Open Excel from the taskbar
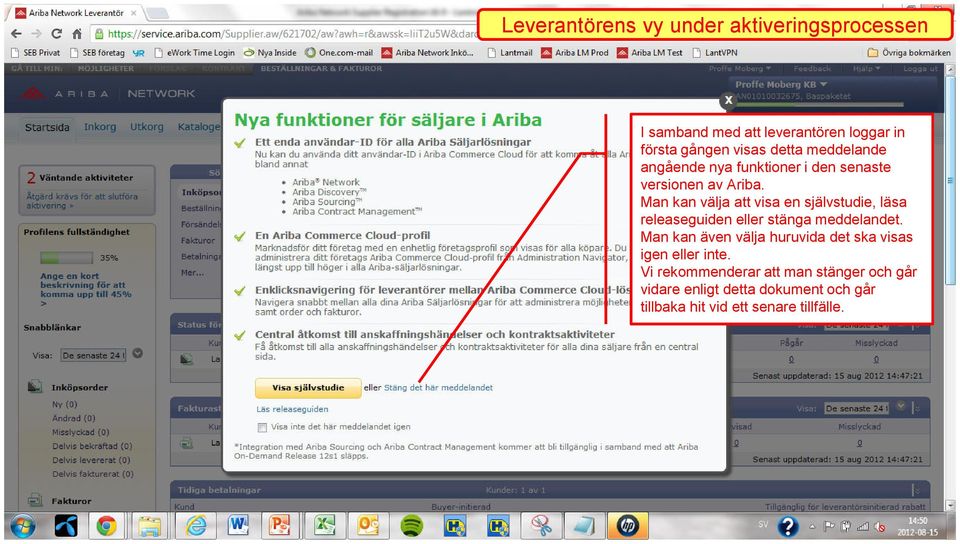Viewport: 960px width, 544px height. (x=324, y=526)
